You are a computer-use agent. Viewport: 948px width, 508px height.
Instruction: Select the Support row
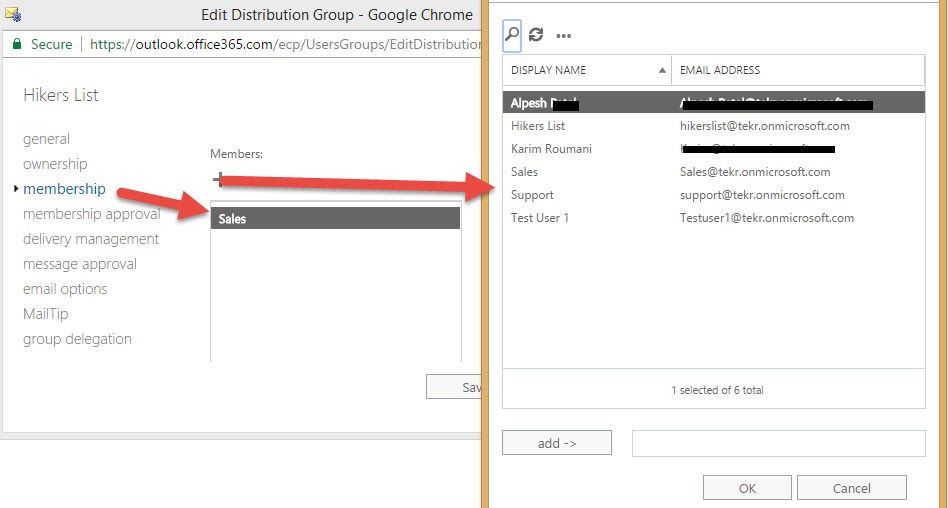713,195
